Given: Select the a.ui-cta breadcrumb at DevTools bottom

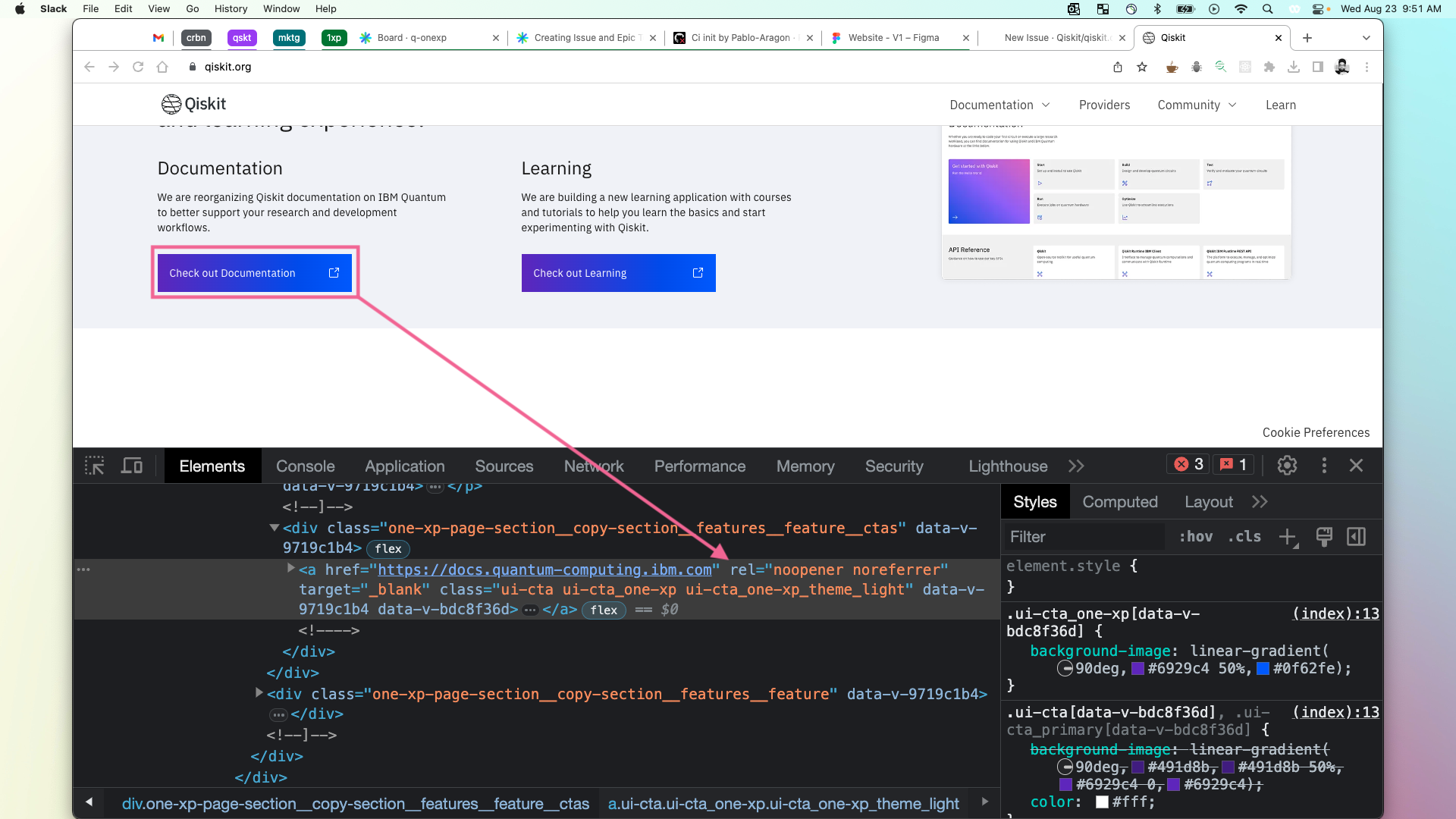Looking at the screenshot, I should click(x=783, y=803).
